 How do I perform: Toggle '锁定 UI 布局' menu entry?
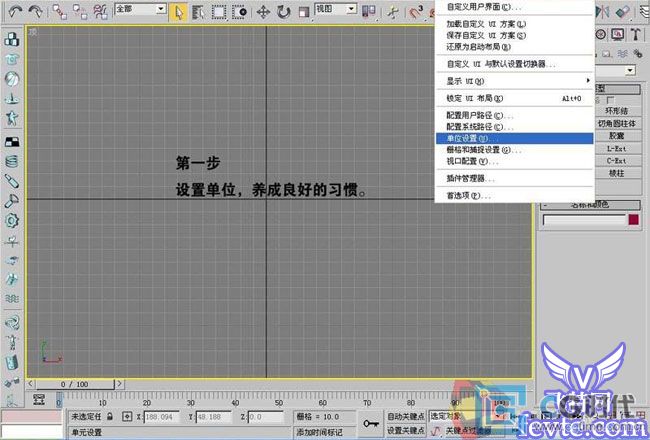[x=514, y=98]
